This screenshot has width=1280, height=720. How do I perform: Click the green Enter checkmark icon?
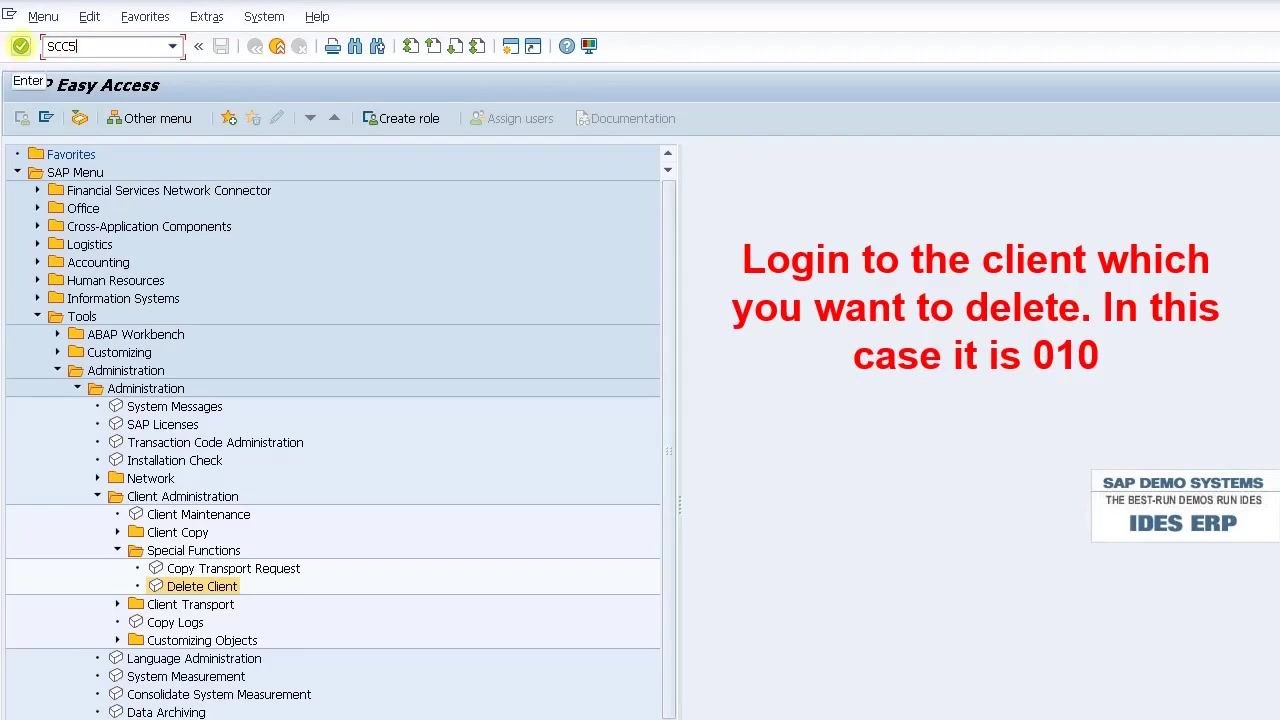(21, 46)
